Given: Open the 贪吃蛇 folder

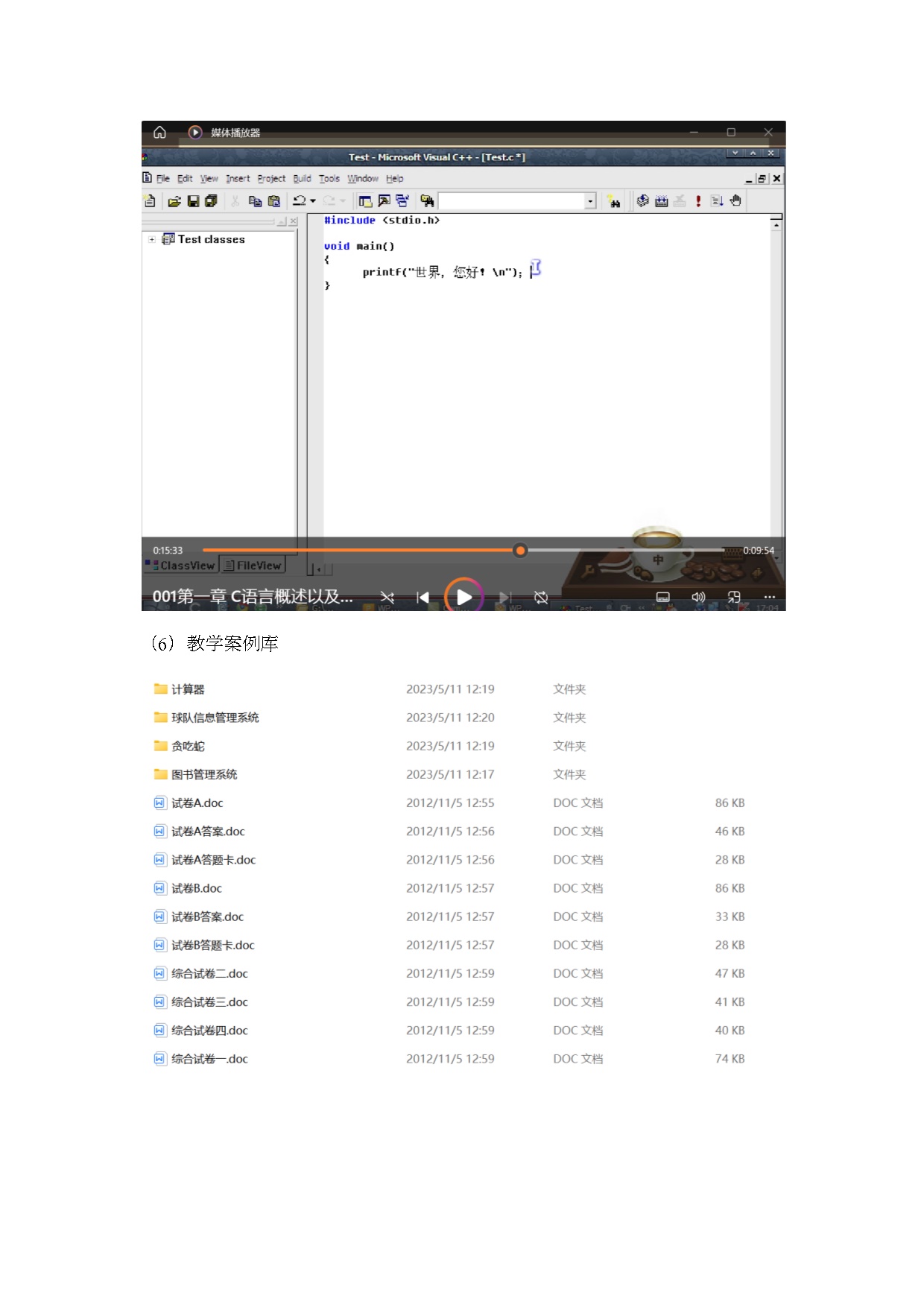Looking at the screenshot, I should pyautogui.click(x=188, y=747).
